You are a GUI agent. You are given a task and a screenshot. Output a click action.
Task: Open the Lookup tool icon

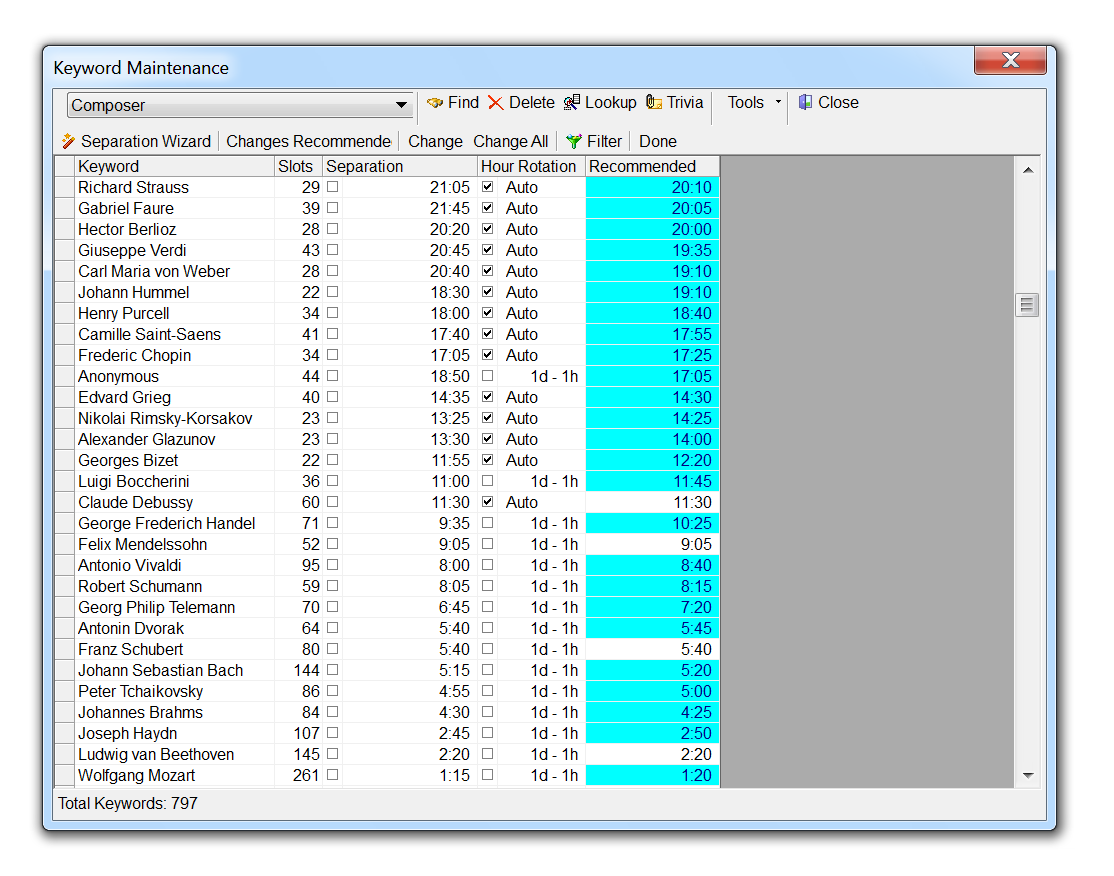tap(572, 103)
